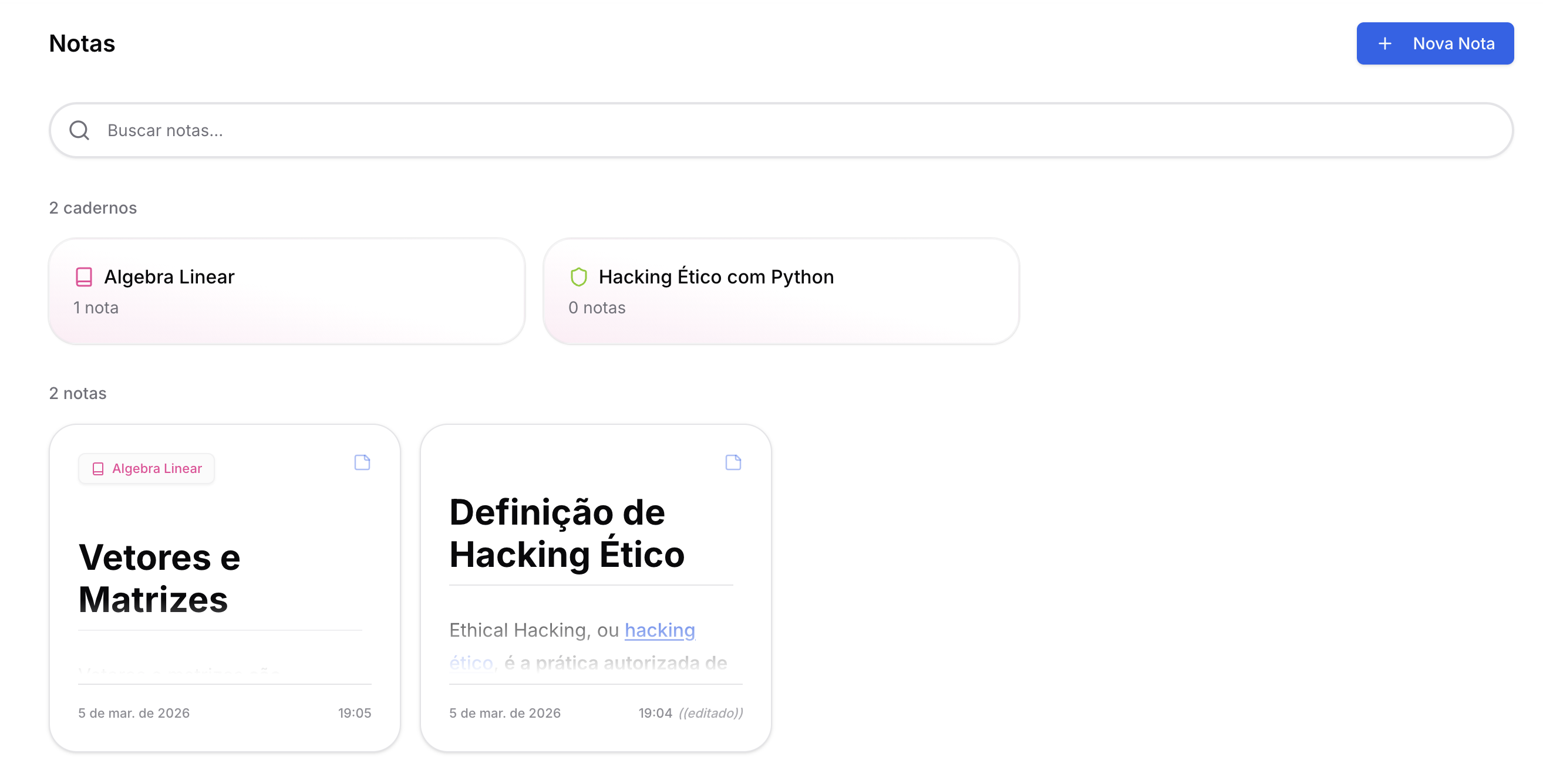Click the (editado) label on the hacking note
Viewport: 1543px width, 784px height.
tap(711, 713)
